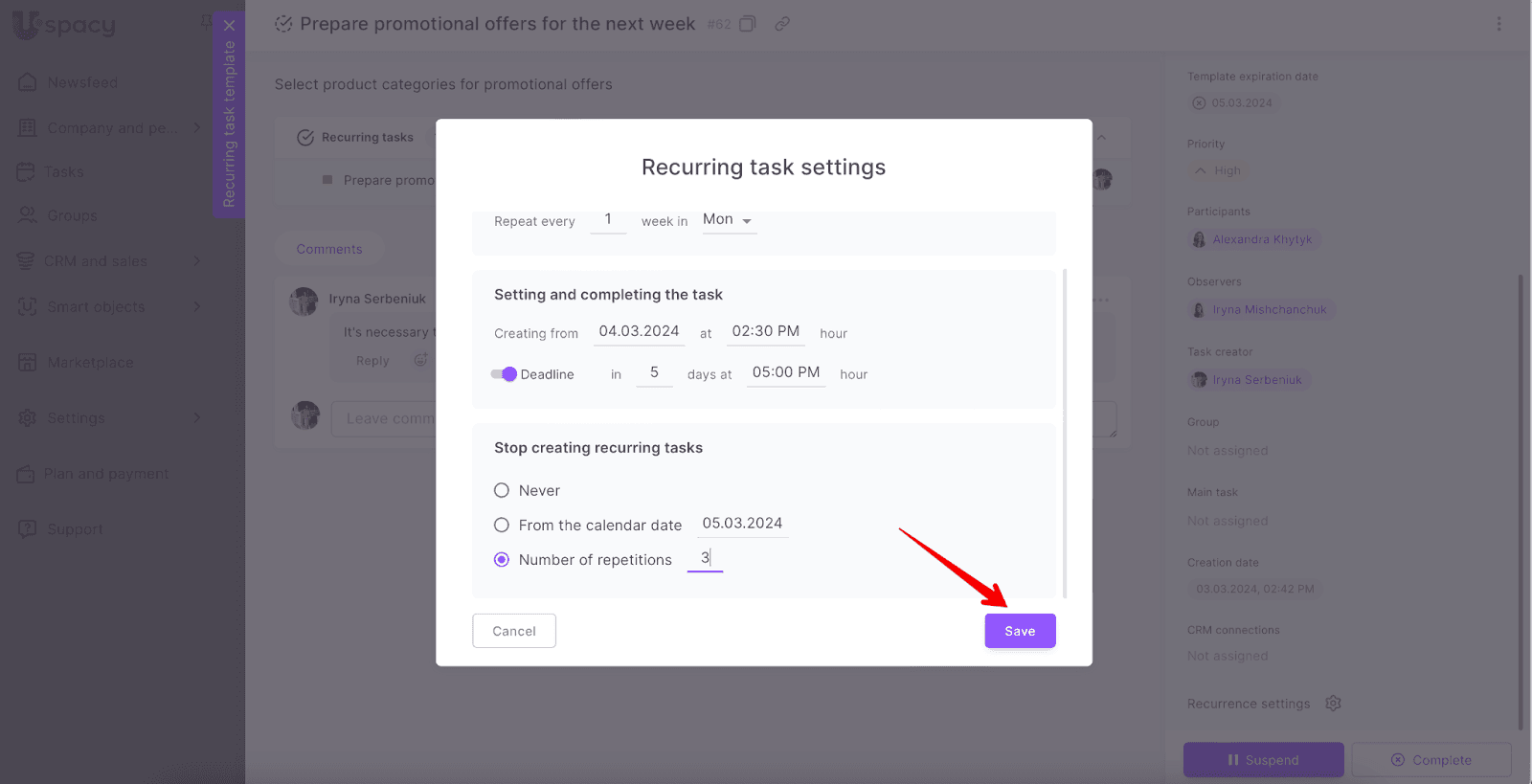Switch to the Comments tab

click(329, 249)
